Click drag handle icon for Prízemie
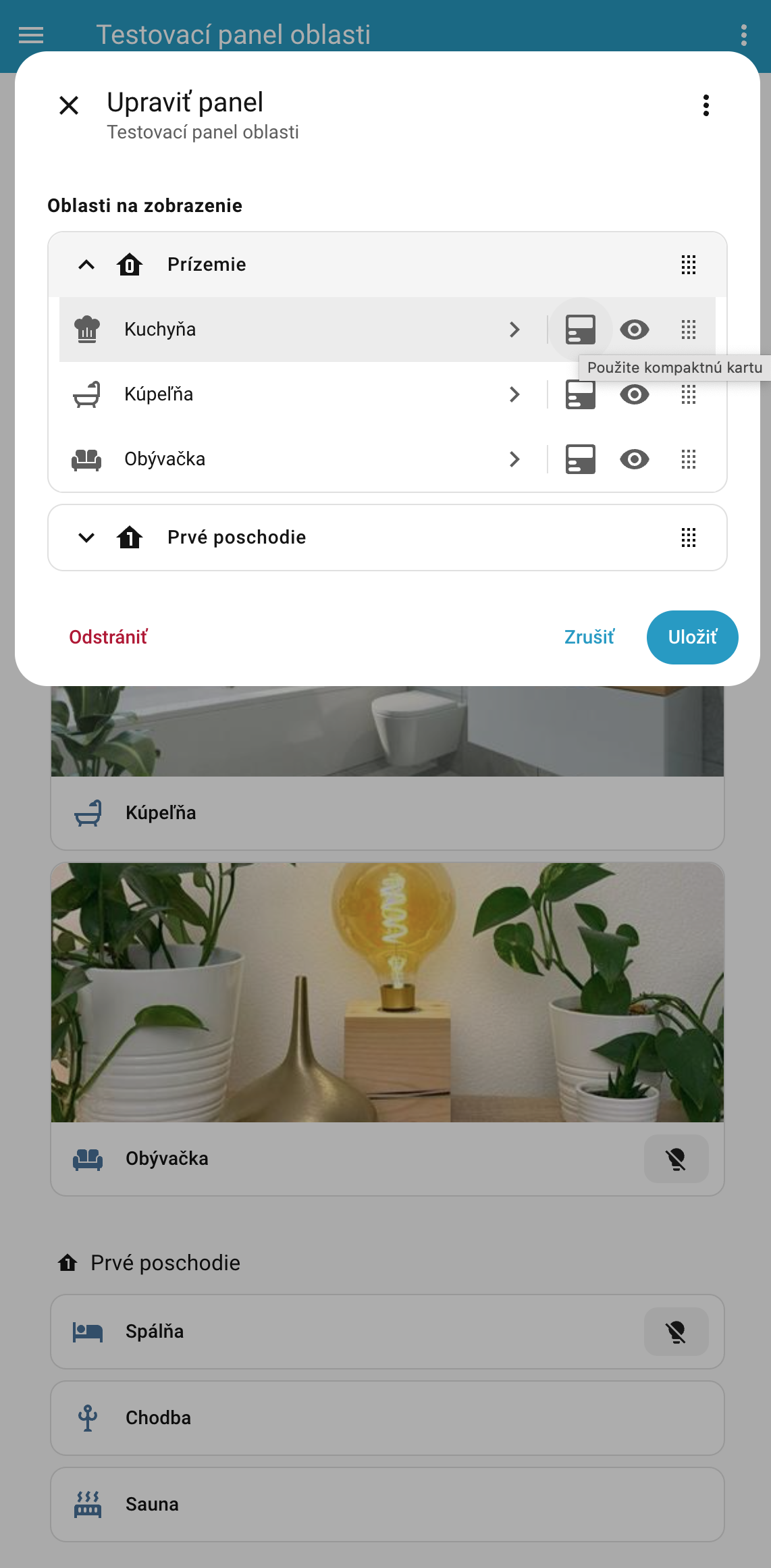This screenshot has width=771, height=1568. coord(689,265)
